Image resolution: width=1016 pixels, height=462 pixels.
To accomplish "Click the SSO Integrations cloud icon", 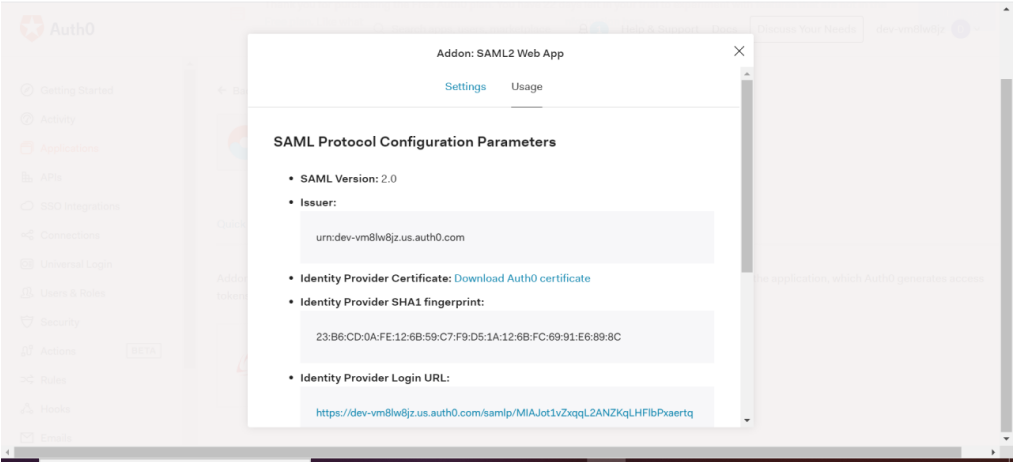I will coord(27,206).
